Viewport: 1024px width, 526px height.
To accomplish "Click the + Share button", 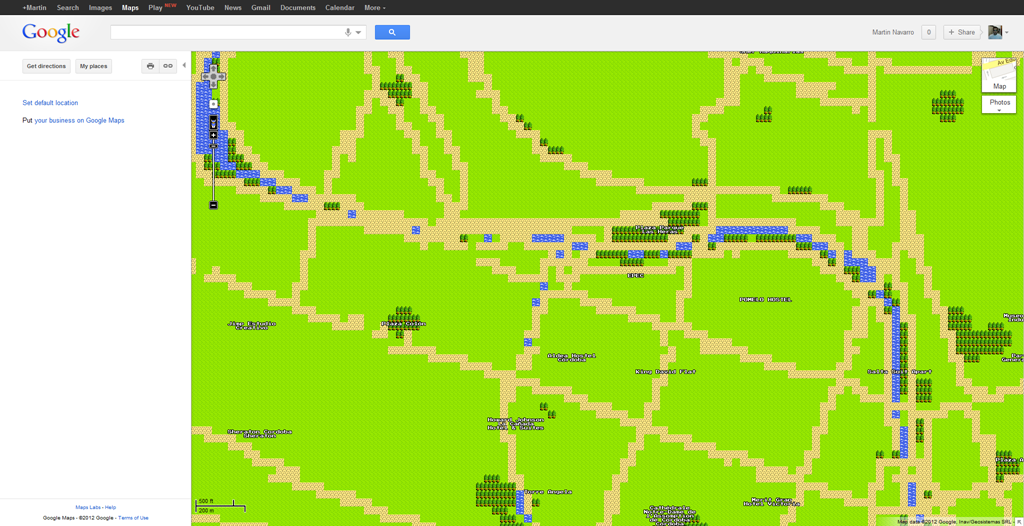I will click(x=962, y=32).
